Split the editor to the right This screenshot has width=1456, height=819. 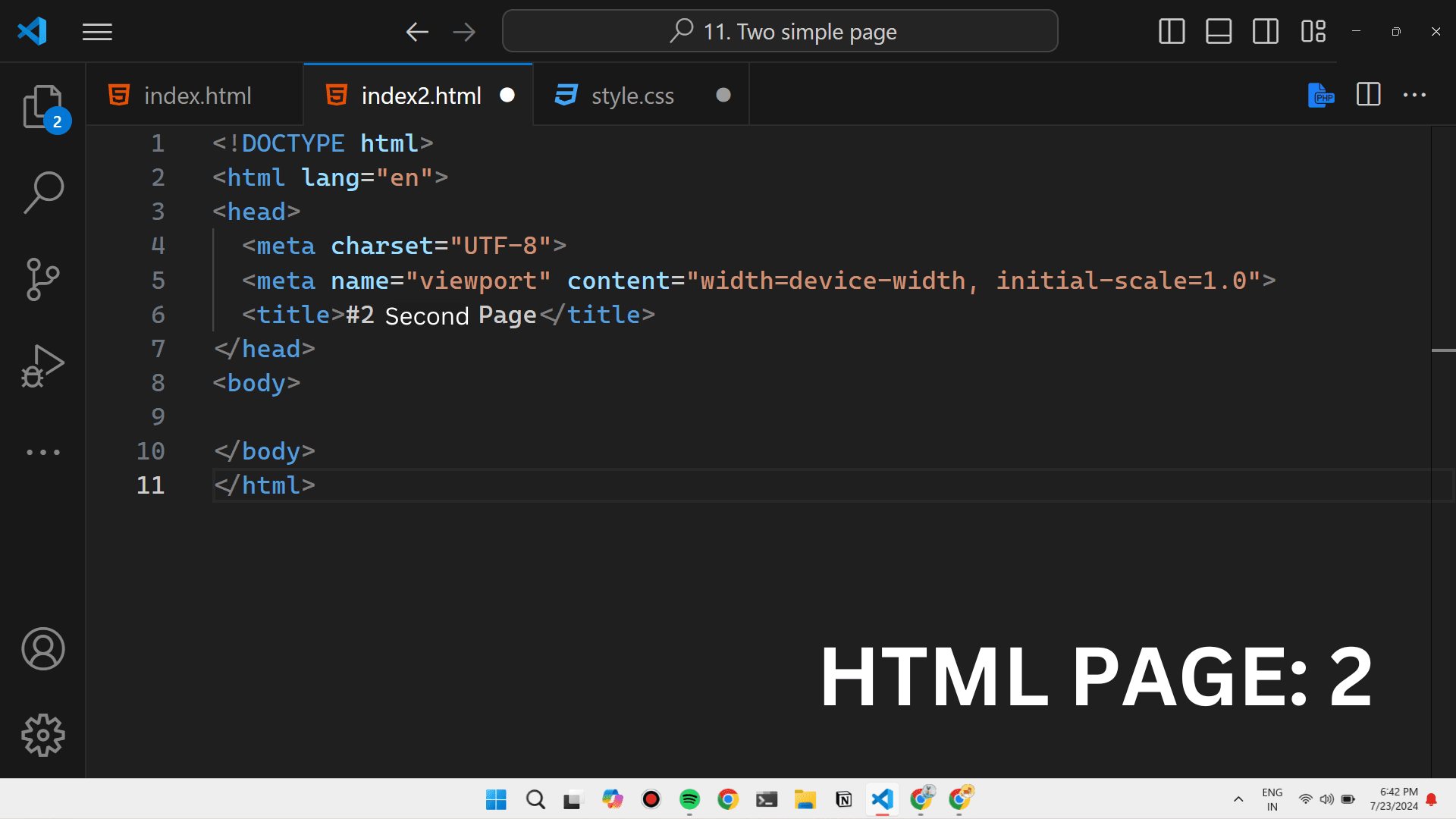[x=1369, y=95]
